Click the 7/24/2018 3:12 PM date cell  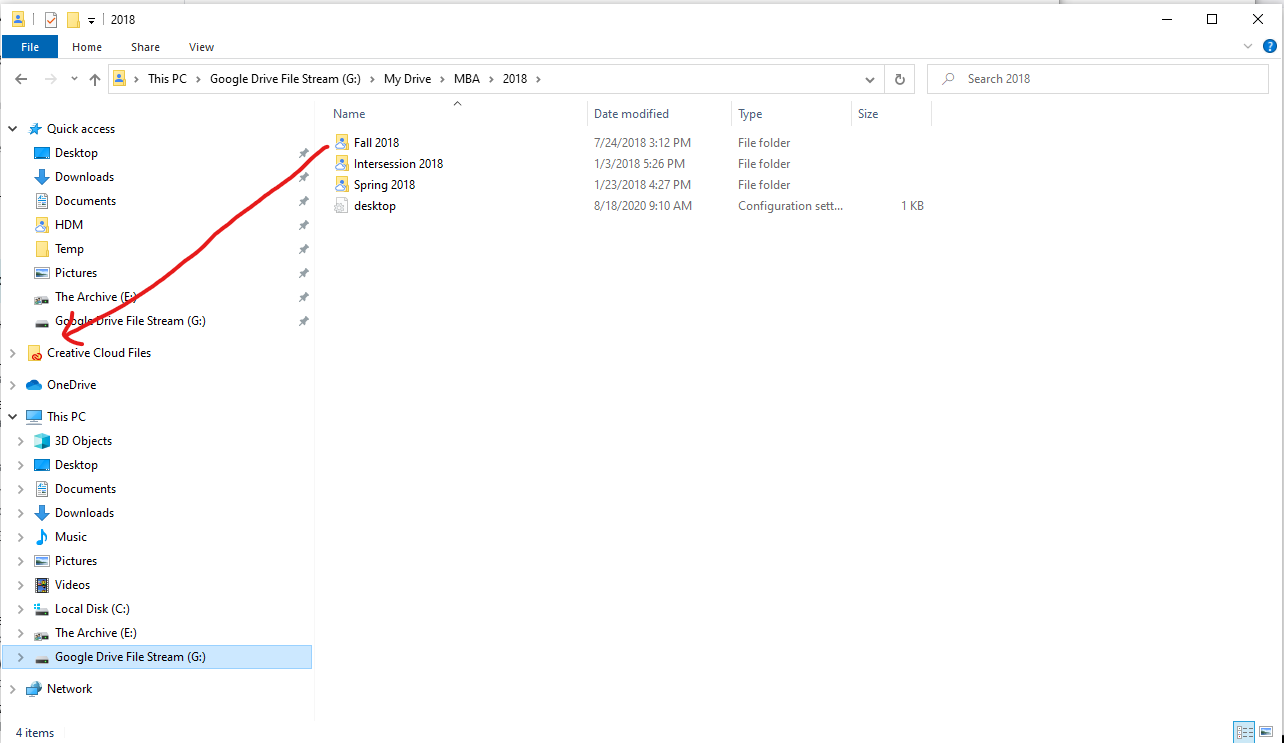tap(642, 143)
